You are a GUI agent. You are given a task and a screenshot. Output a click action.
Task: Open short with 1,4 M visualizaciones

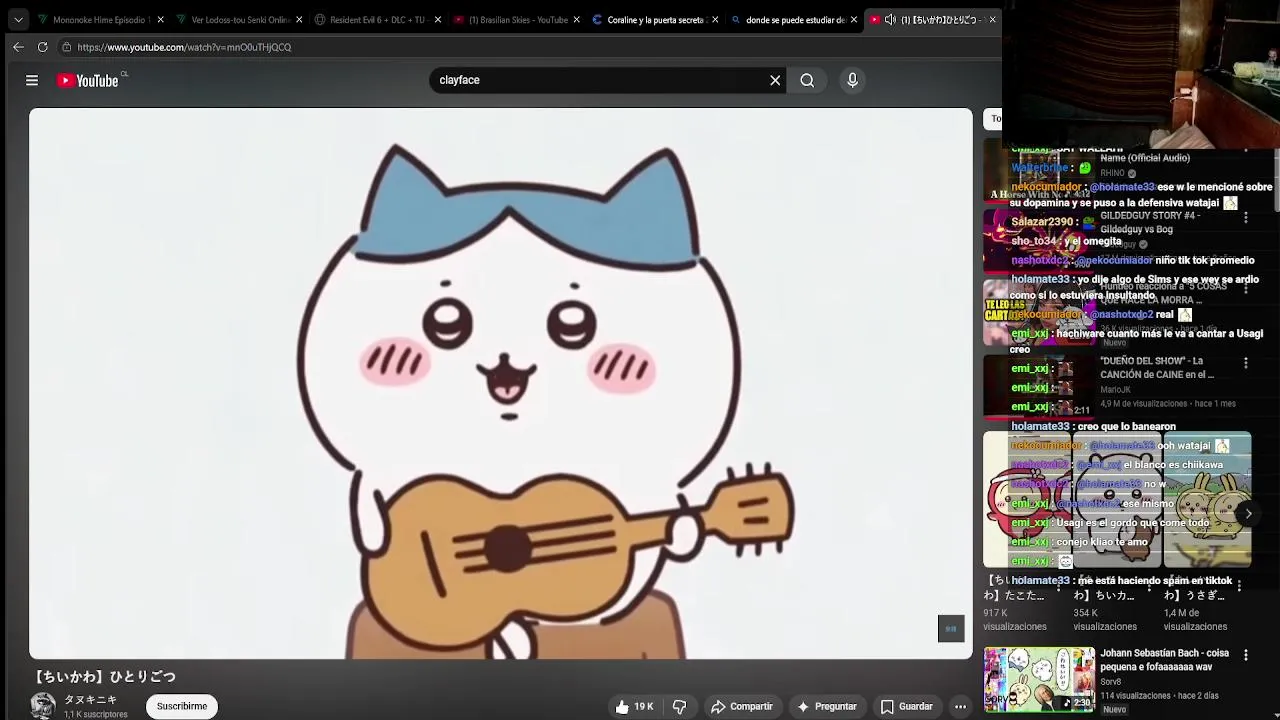[x=1207, y=500]
